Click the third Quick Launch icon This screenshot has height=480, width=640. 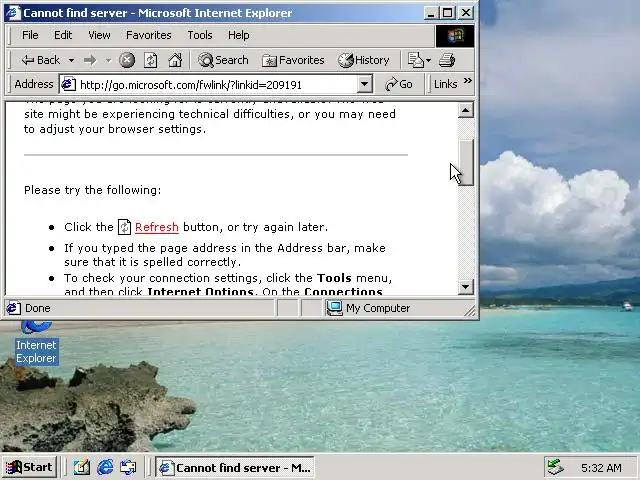point(128,467)
